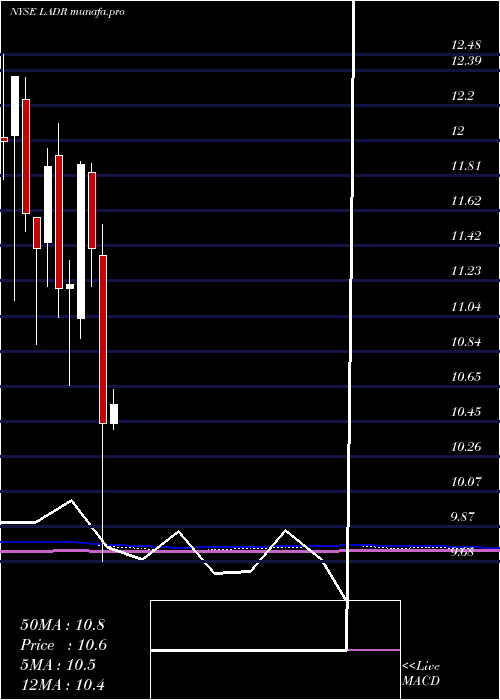The height and width of the screenshot is (700, 500).
Task: Click the 11.81 price axis label
Action: pyautogui.click(x=466, y=166)
